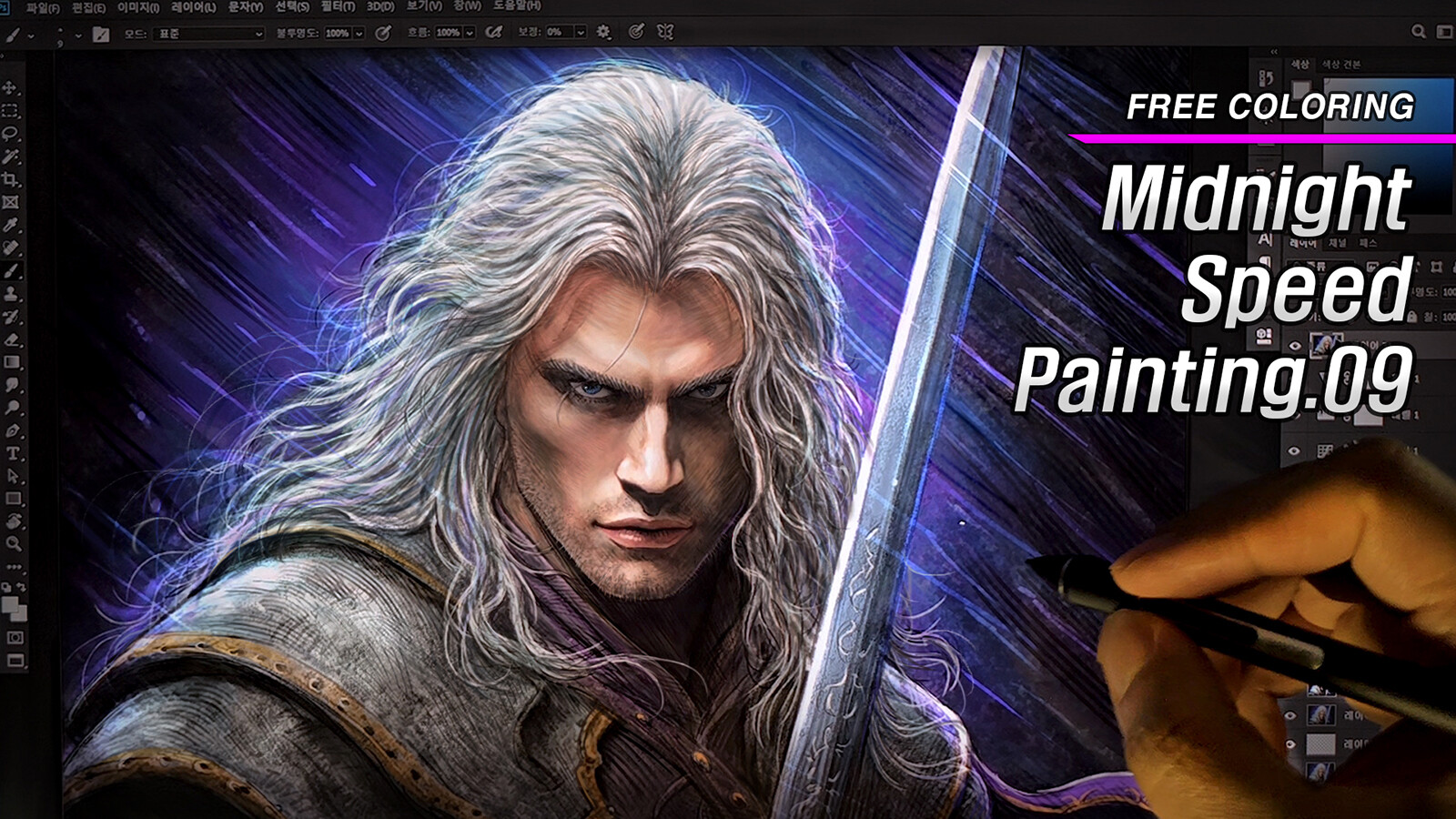Open the 창(W) menu
Viewport: 1456px width, 819px height.
[468, 5]
